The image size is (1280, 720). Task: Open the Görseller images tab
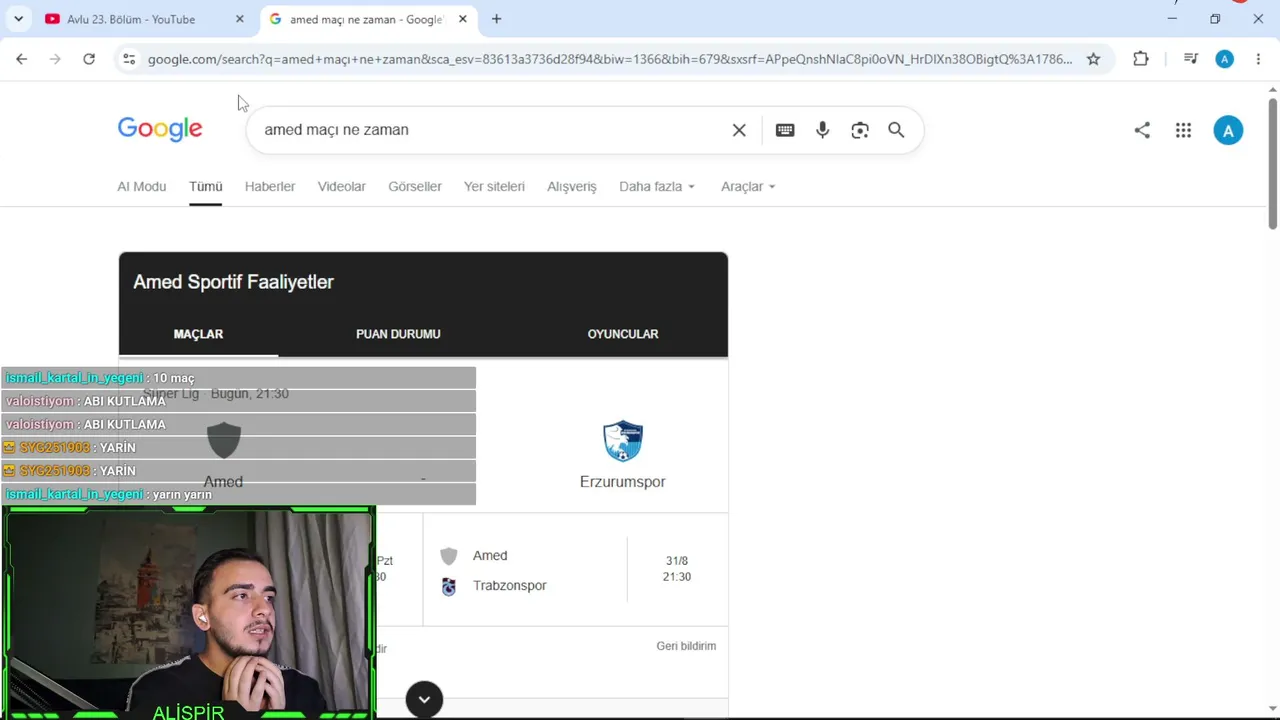pyautogui.click(x=415, y=186)
